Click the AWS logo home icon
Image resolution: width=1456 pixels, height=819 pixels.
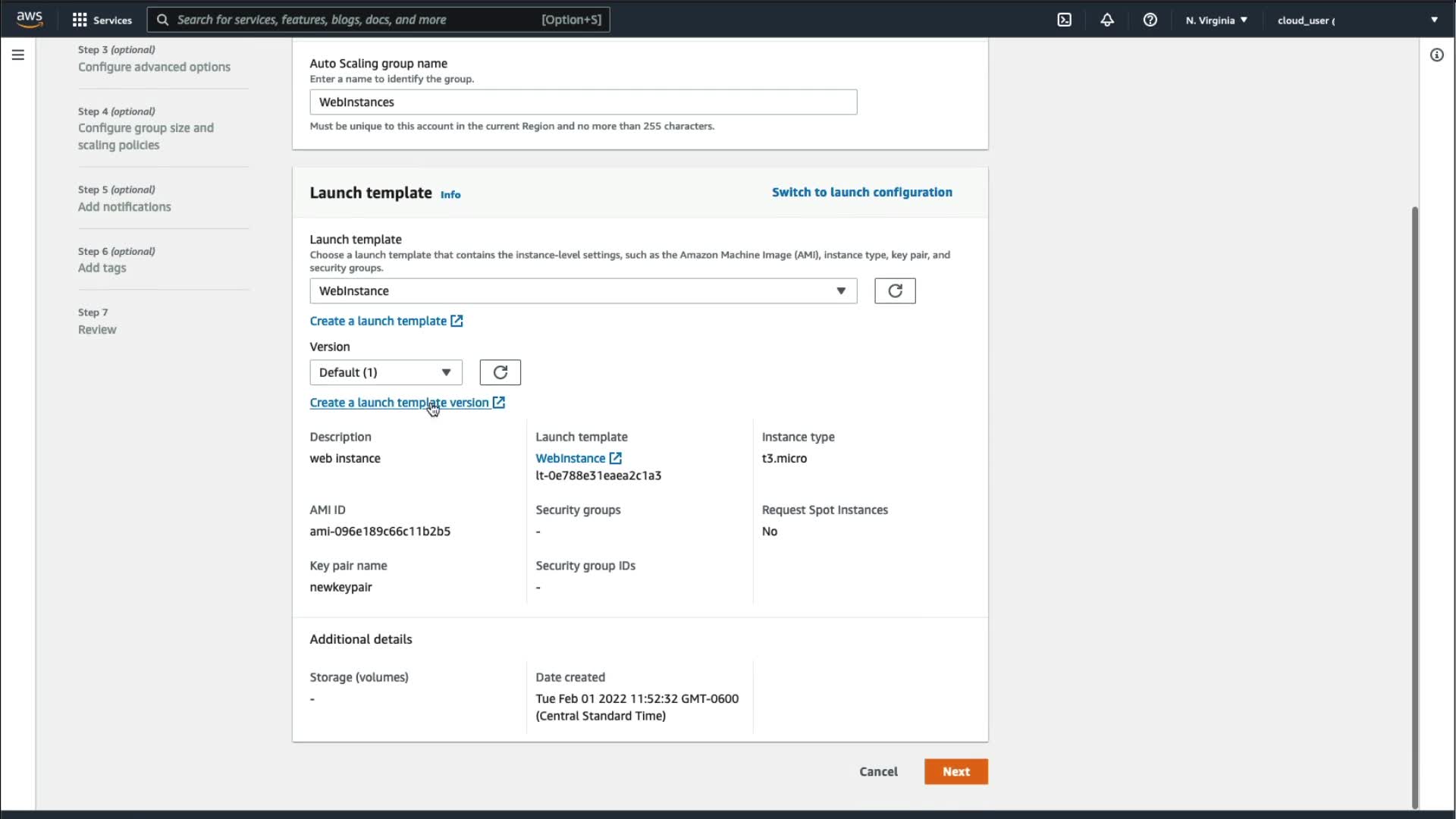(30, 19)
